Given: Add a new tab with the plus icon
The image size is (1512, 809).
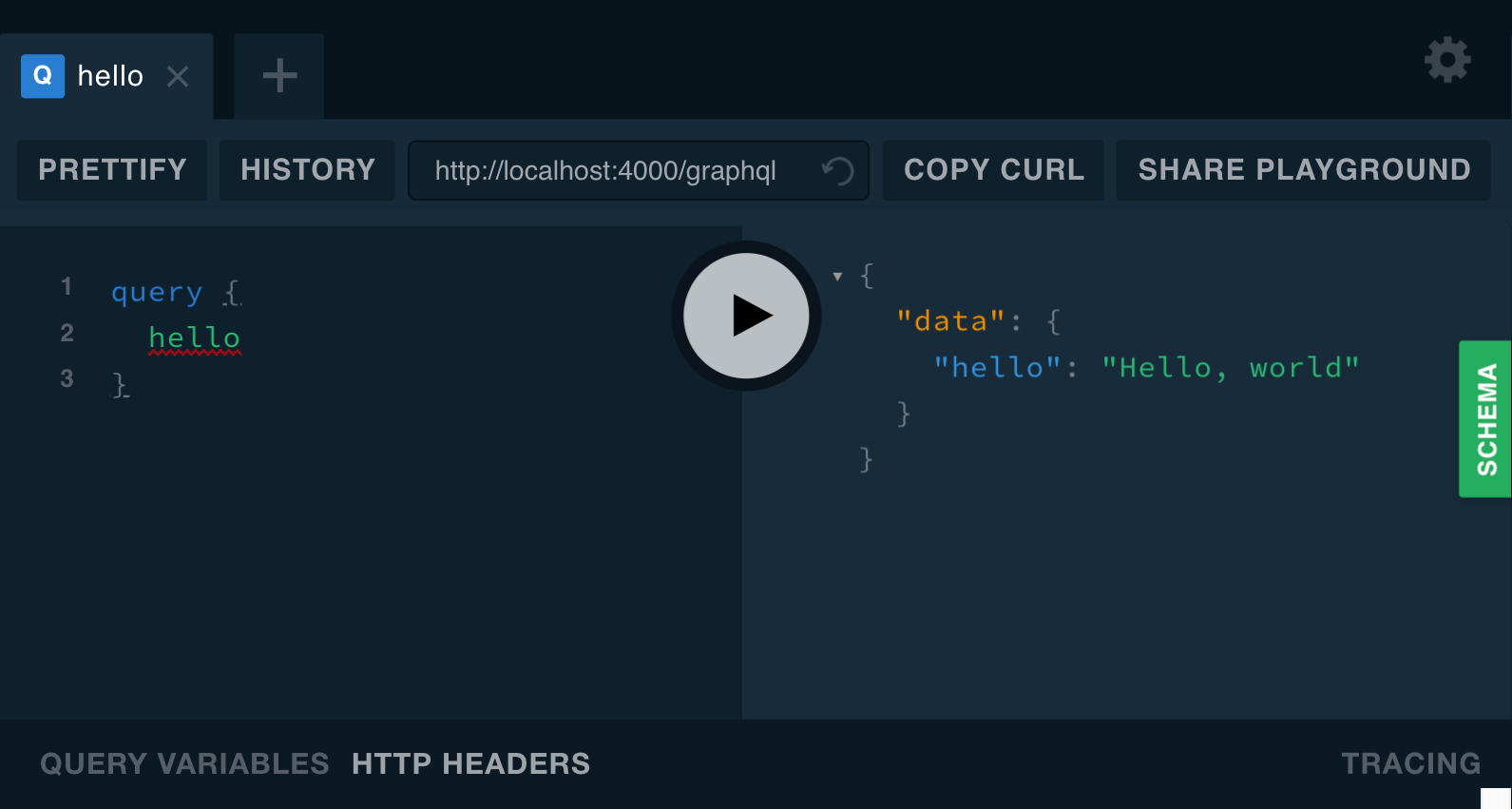Looking at the screenshot, I should coord(279,76).
